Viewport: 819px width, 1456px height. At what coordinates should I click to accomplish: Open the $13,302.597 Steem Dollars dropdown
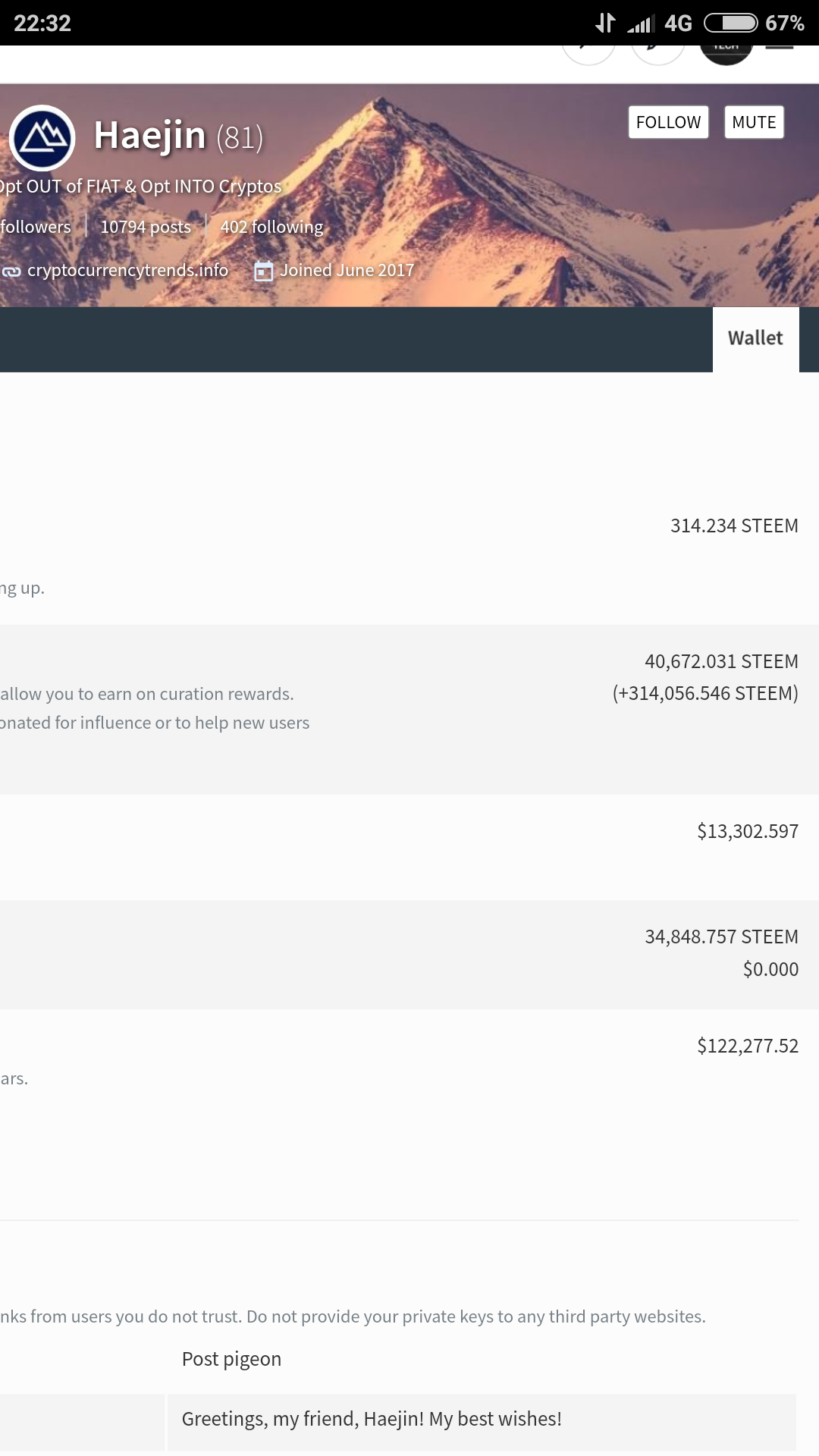747,831
